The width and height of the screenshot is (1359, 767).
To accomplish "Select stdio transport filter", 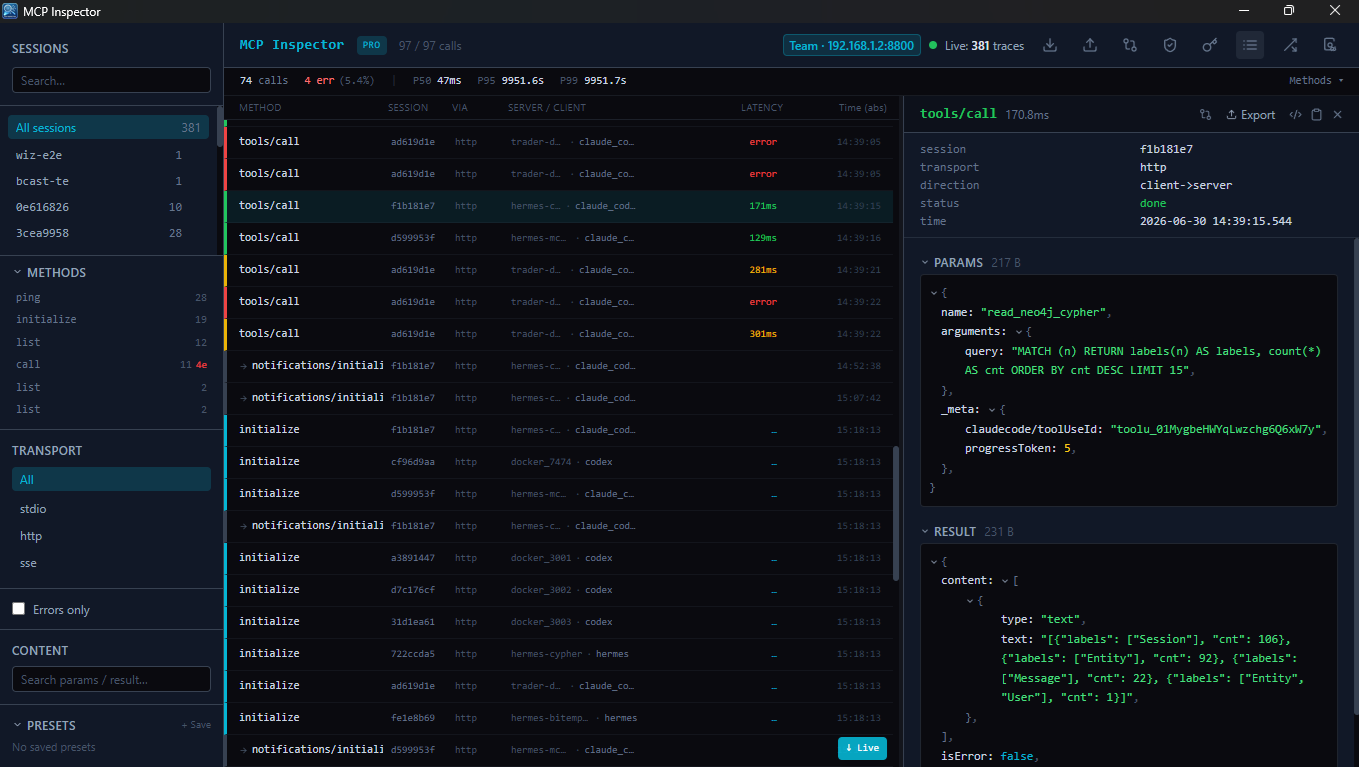I will click(111, 509).
